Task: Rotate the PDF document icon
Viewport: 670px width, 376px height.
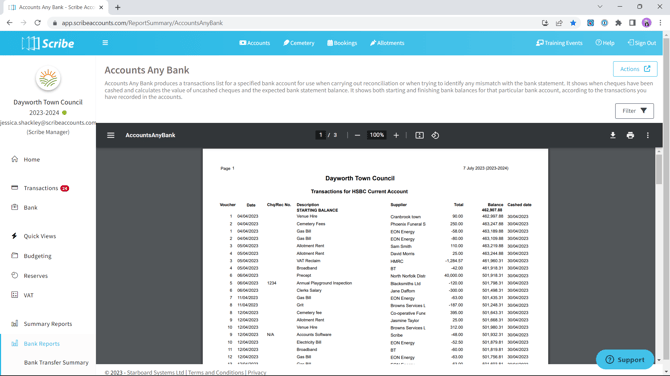Action: click(435, 135)
